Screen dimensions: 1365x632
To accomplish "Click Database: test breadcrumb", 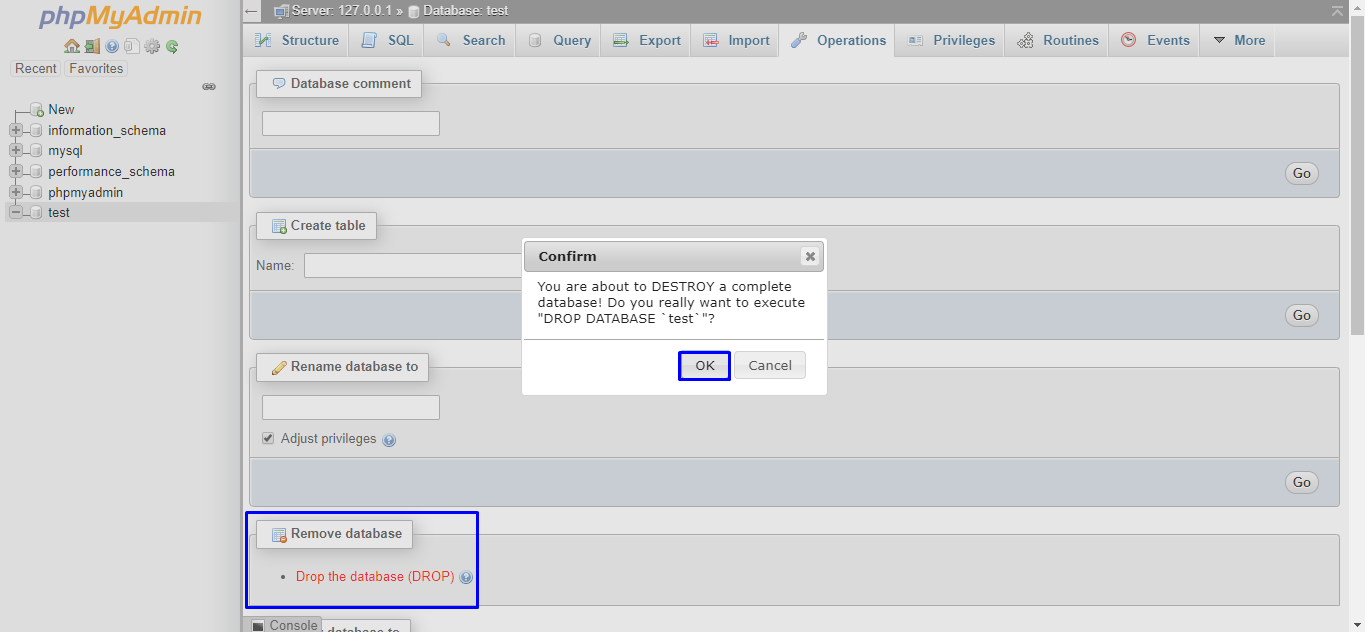I will click(x=458, y=11).
